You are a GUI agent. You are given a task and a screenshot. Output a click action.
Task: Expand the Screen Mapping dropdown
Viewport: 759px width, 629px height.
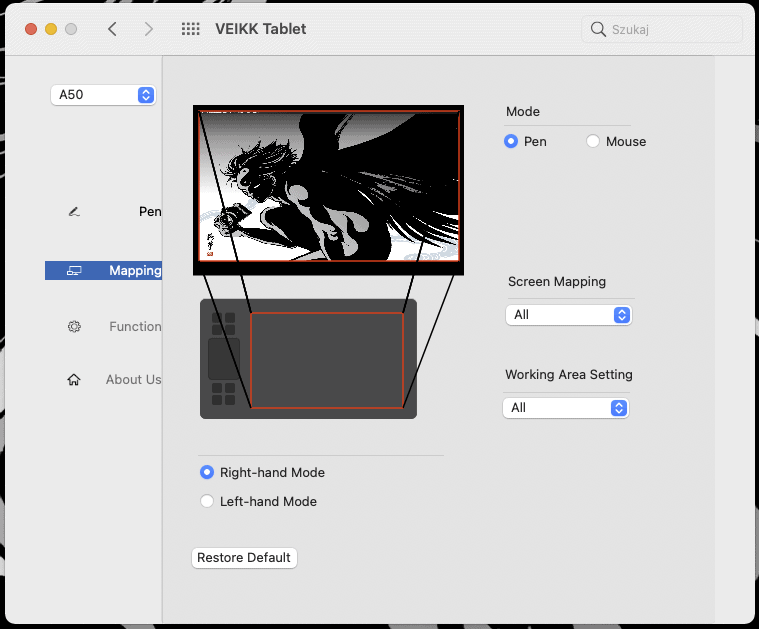[x=569, y=315]
